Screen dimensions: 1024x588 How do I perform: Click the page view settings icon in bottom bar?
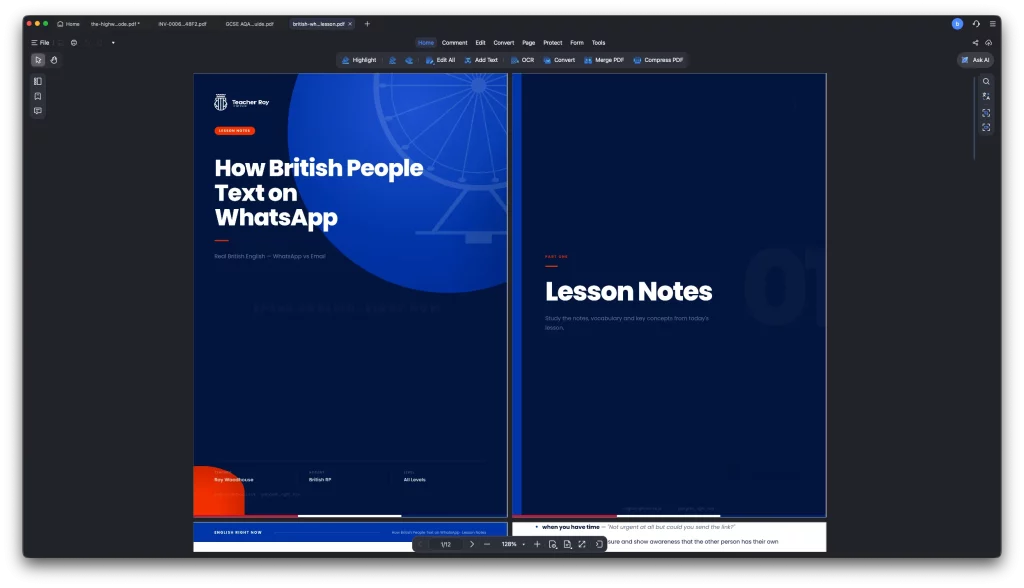552,544
